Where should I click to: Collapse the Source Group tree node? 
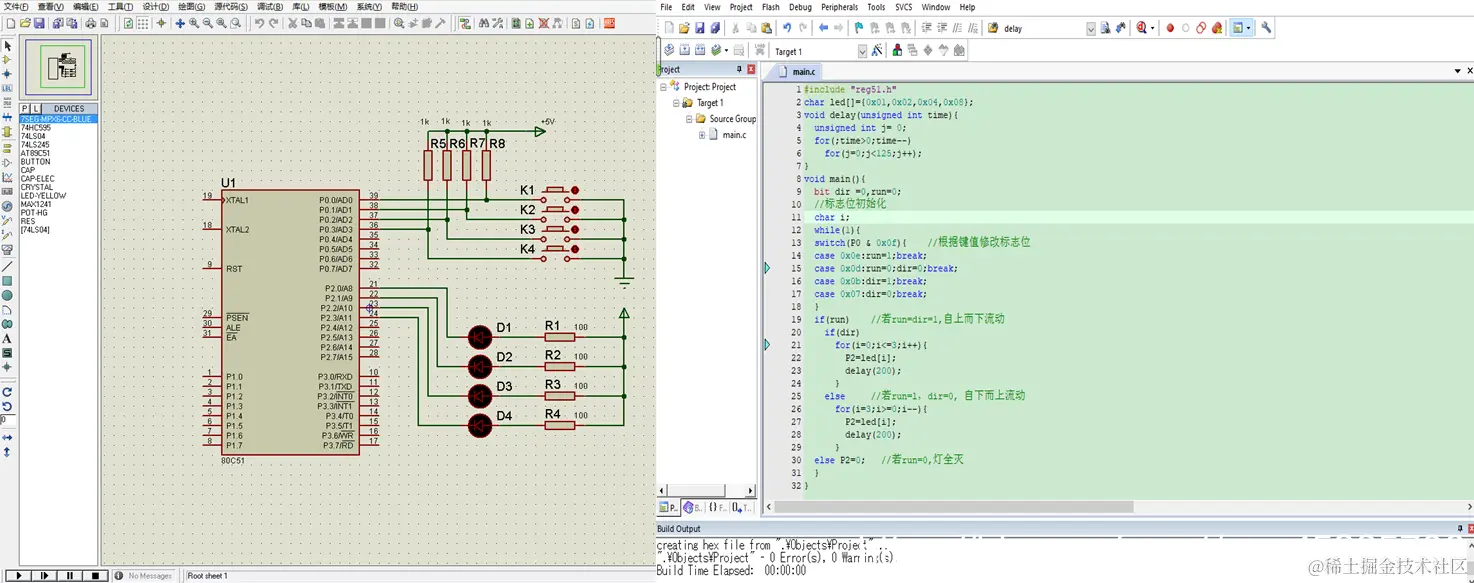point(688,119)
